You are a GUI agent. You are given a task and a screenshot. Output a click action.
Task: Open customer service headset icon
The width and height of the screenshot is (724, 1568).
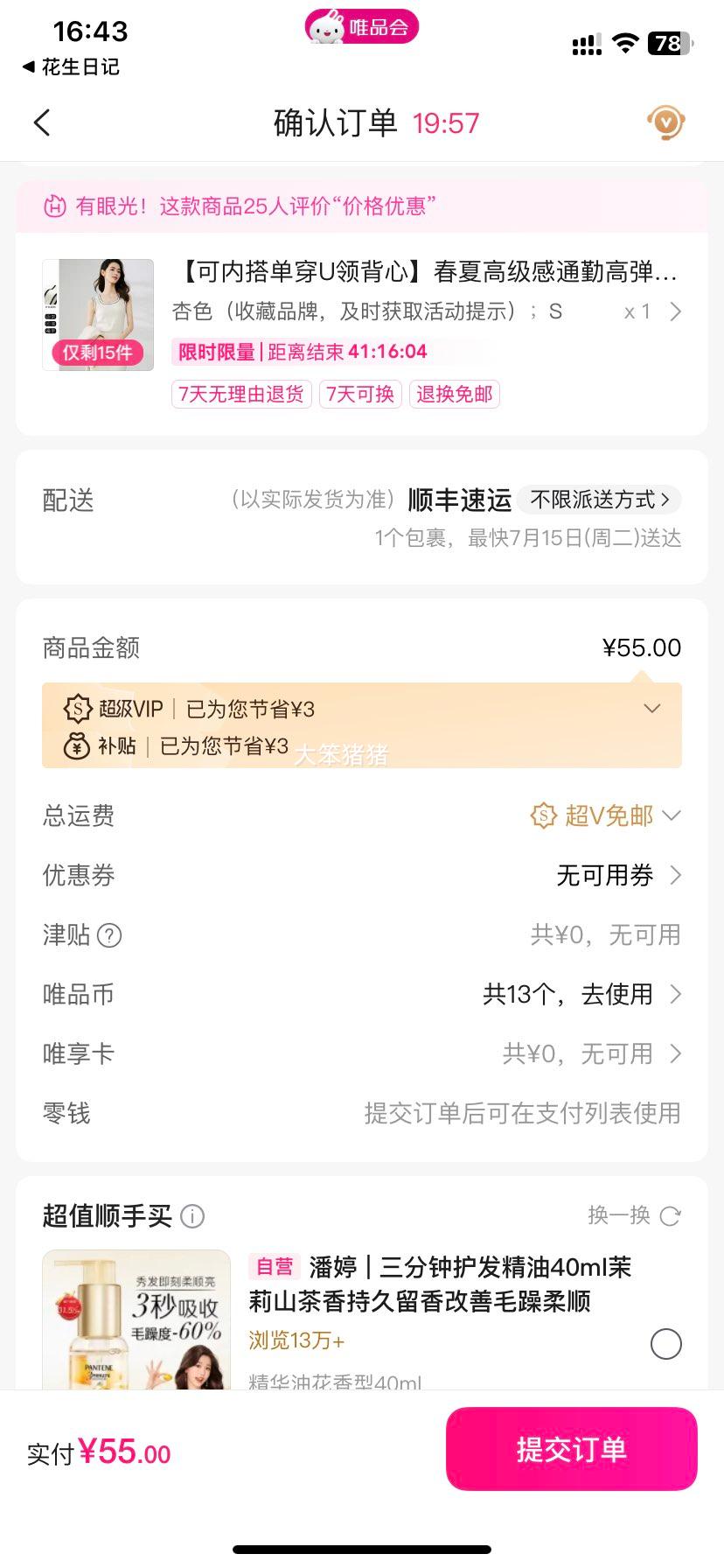tap(665, 122)
